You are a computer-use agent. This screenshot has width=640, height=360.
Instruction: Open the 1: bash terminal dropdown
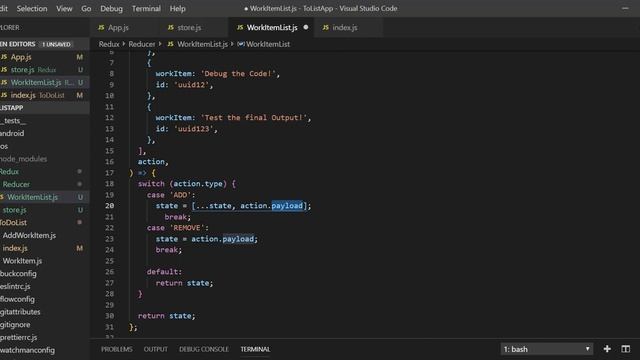(x=547, y=349)
